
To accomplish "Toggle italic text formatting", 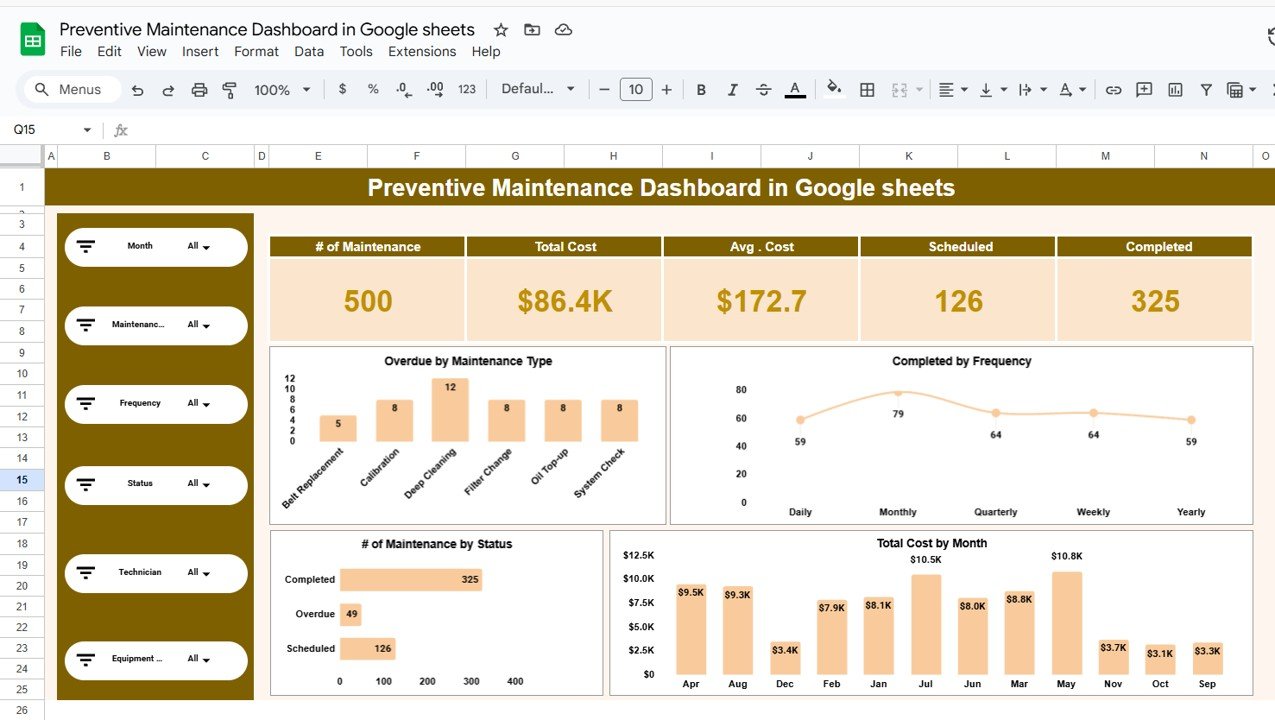I will tap(732, 90).
